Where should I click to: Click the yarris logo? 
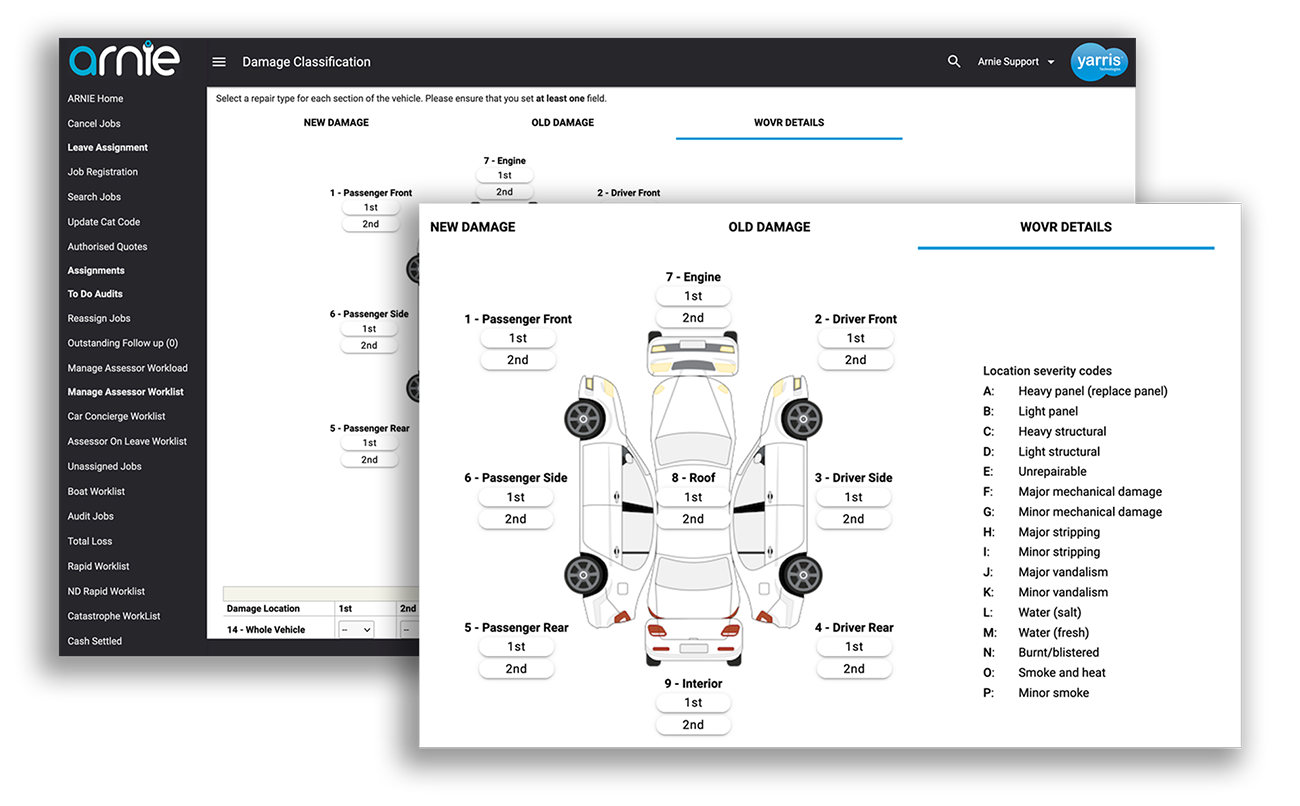(x=1099, y=61)
